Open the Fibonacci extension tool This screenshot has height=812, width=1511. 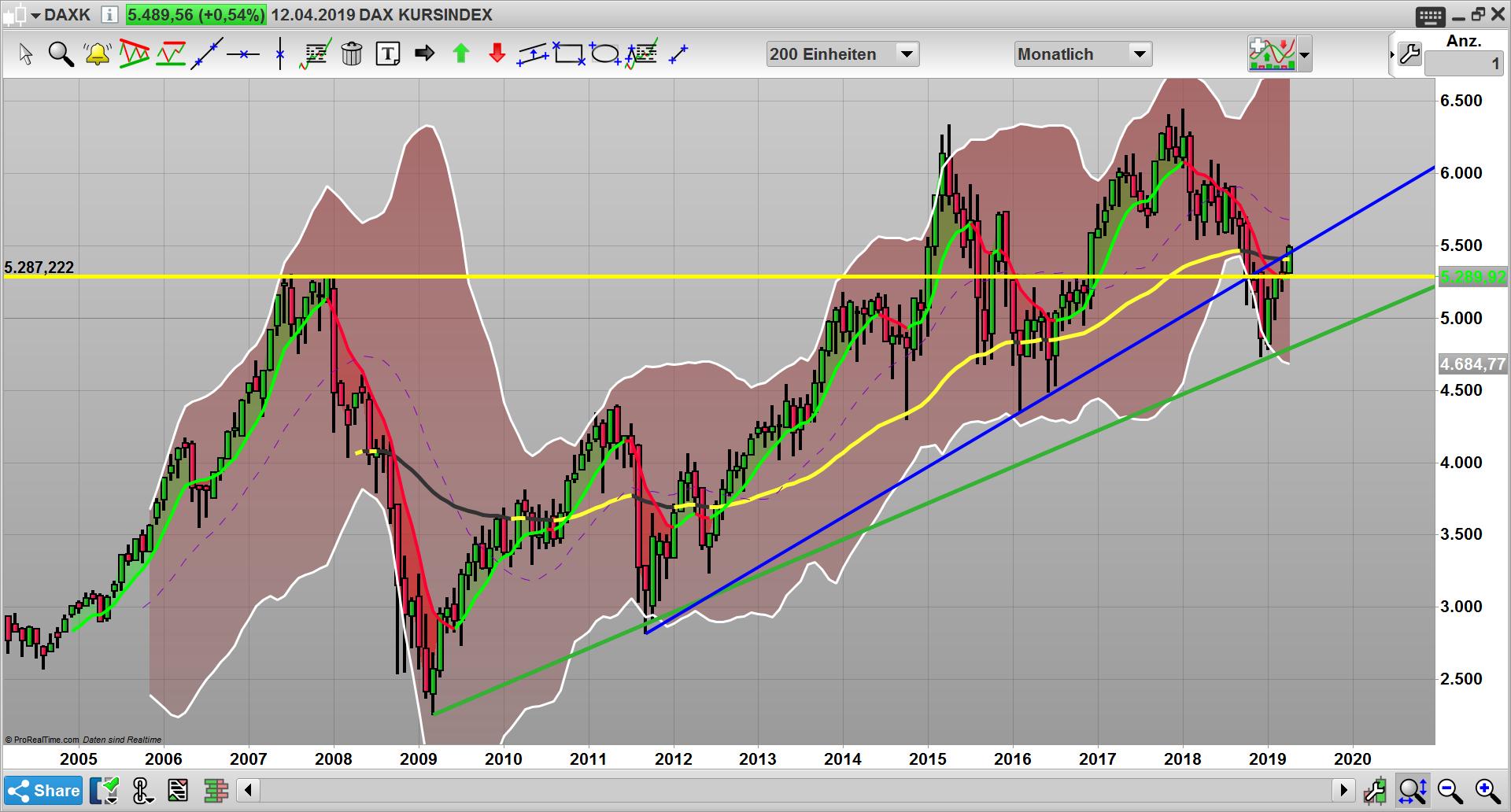[x=641, y=54]
